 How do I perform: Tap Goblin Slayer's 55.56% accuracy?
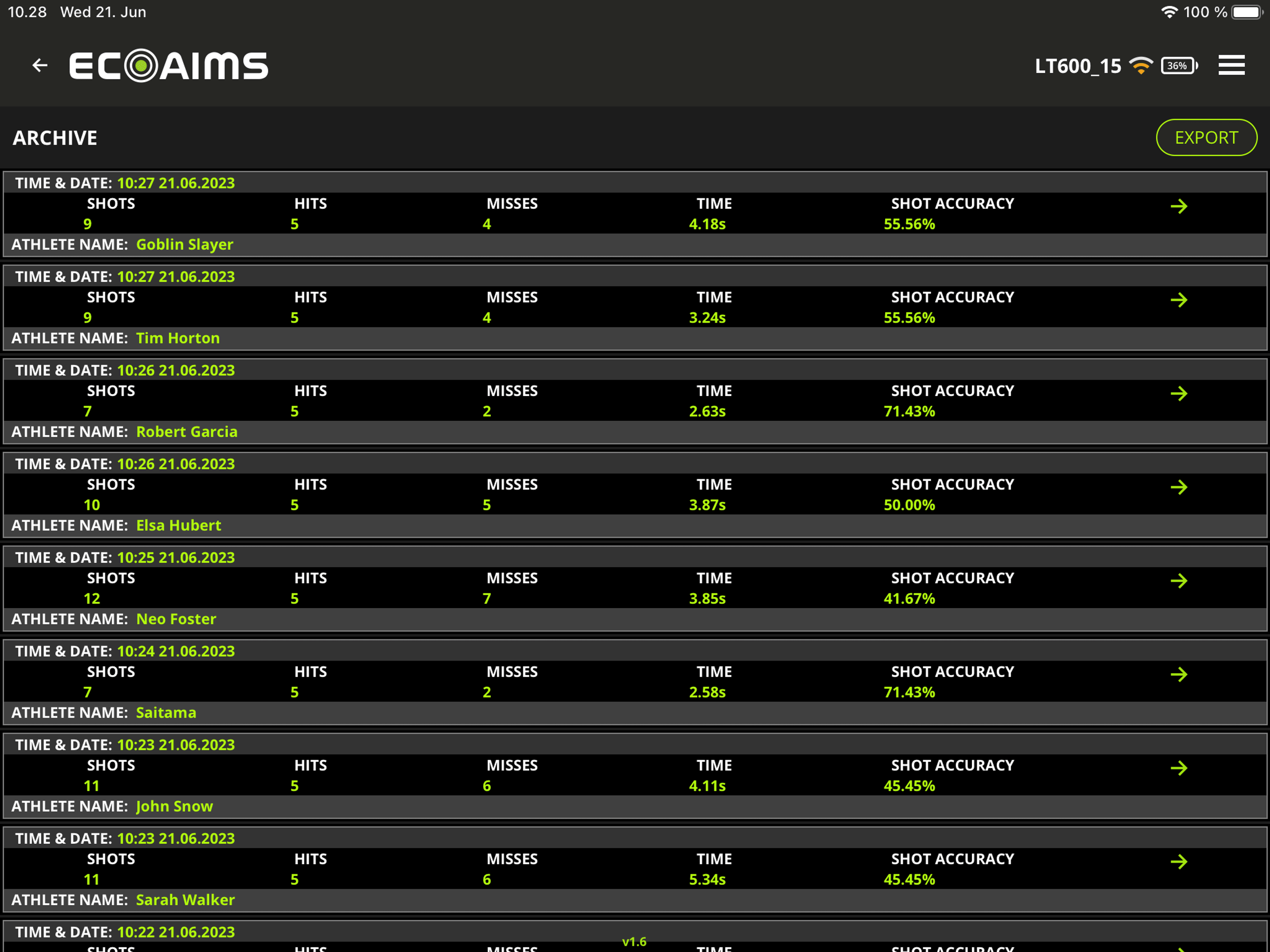[909, 225]
